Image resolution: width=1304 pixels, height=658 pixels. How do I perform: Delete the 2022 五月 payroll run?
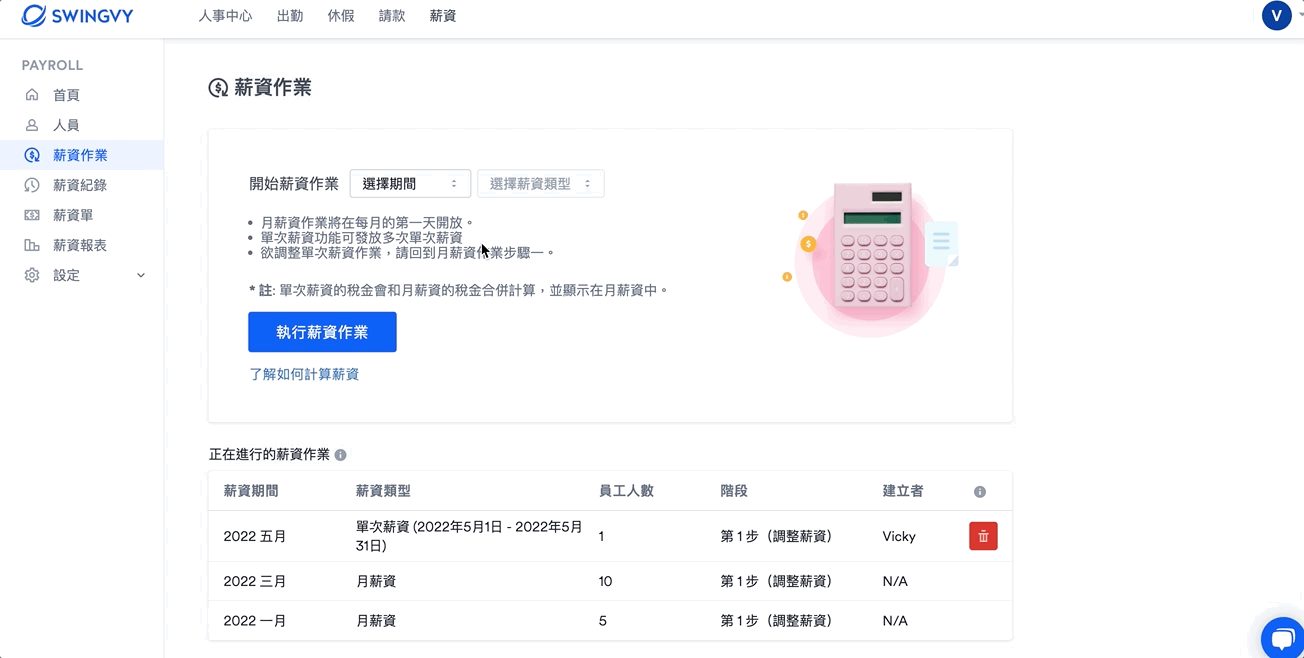[x=983, y=536]
